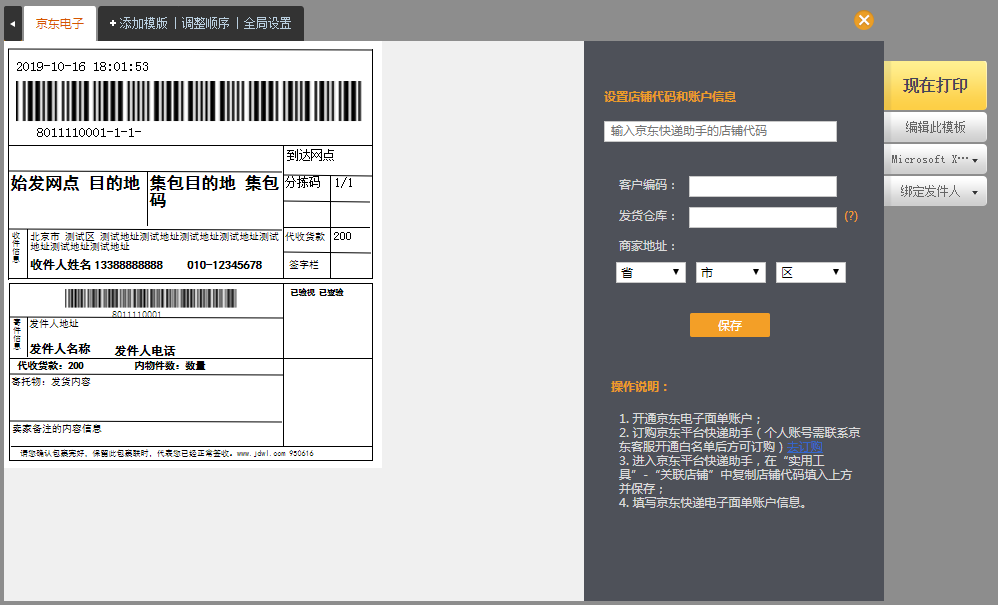Click 编辑此模板 to edit template
The image size is (998, 605).
click(935, 127)
